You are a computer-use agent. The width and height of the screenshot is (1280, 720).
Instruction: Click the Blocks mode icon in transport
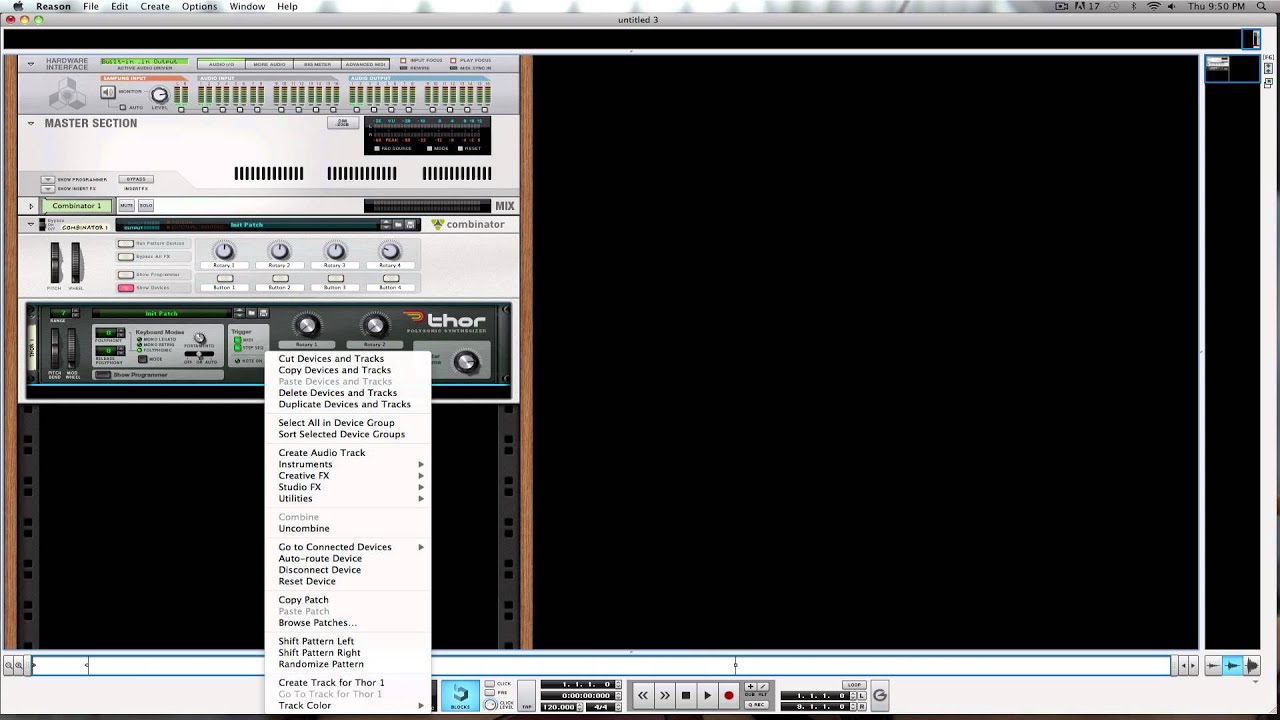point(460,695)
